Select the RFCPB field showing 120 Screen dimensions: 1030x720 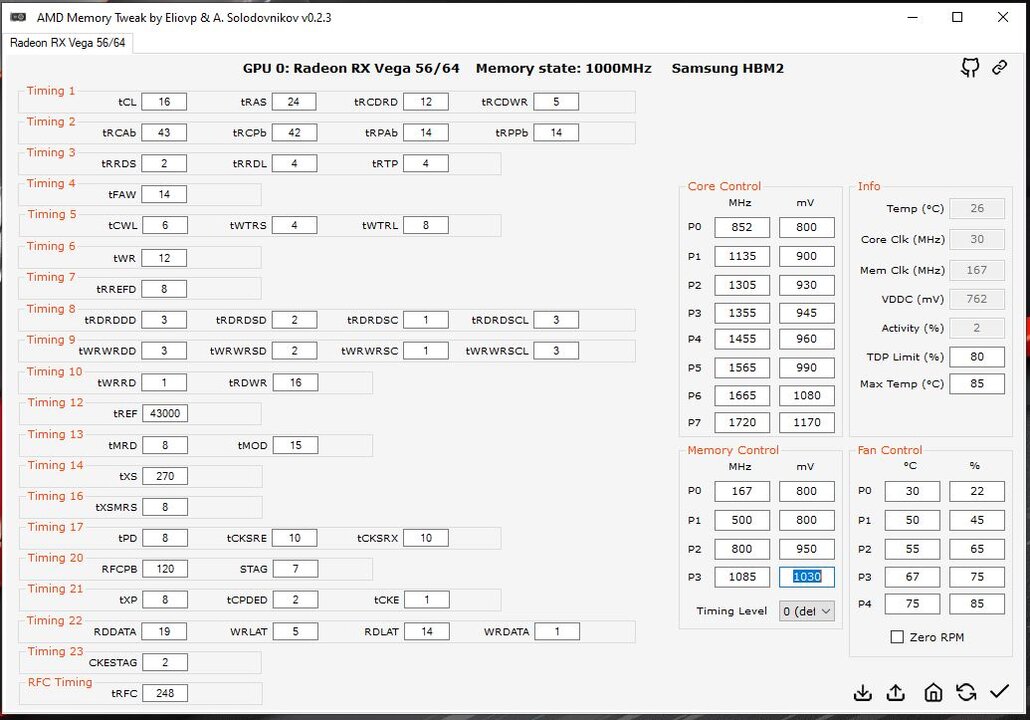165,569
